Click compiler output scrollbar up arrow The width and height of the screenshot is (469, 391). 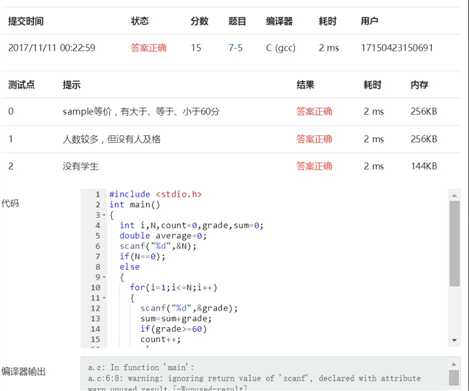[x=454, y=364]
